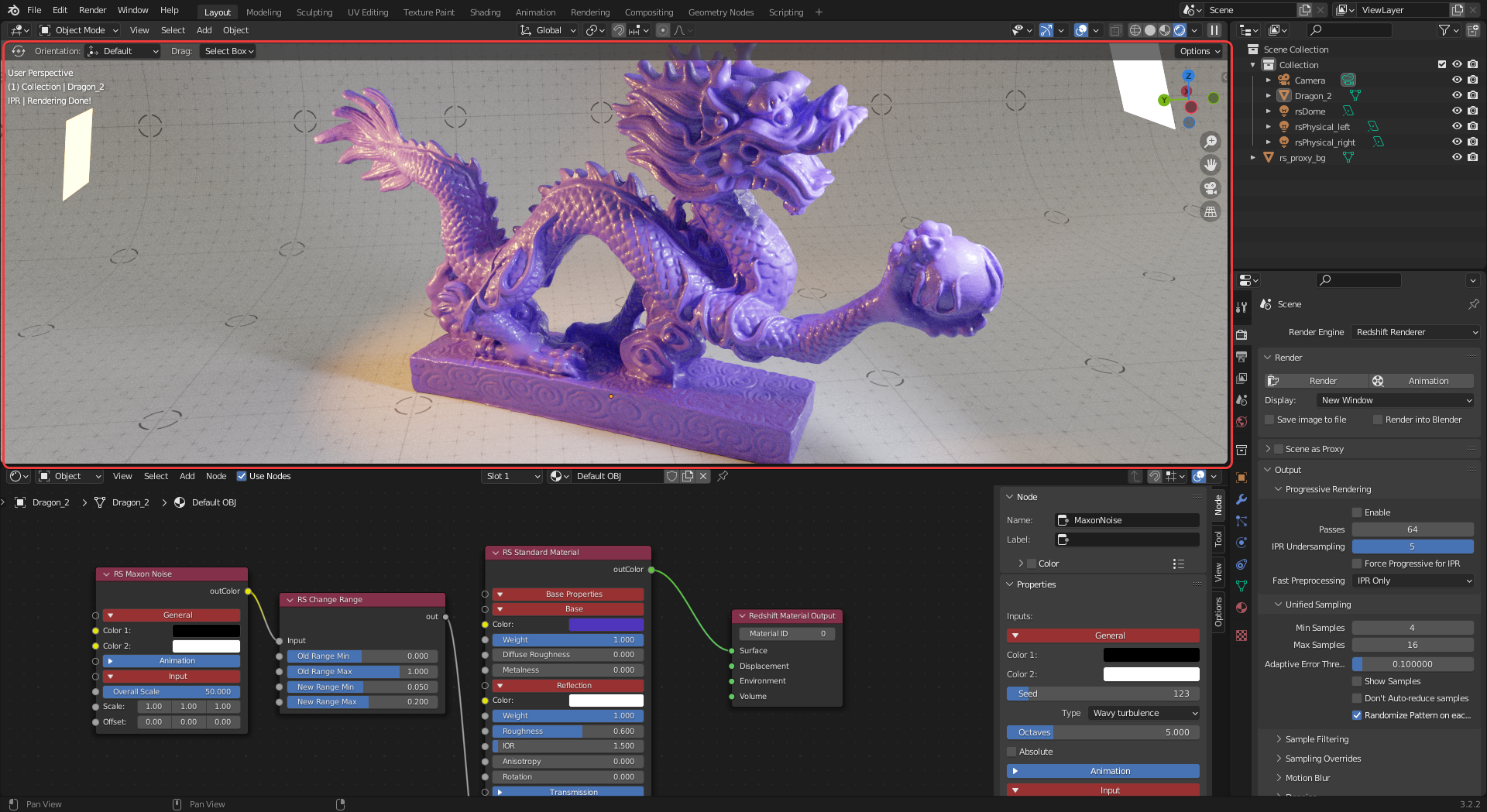Pin the node tree with pin icon
This screenshot has width=1487, height=812.
[x=723, y=476]
